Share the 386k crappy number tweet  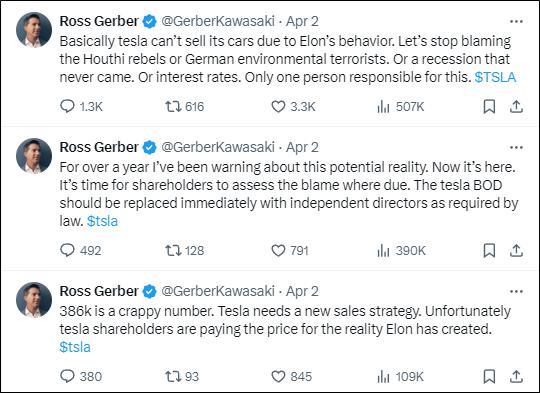[516, 376]
